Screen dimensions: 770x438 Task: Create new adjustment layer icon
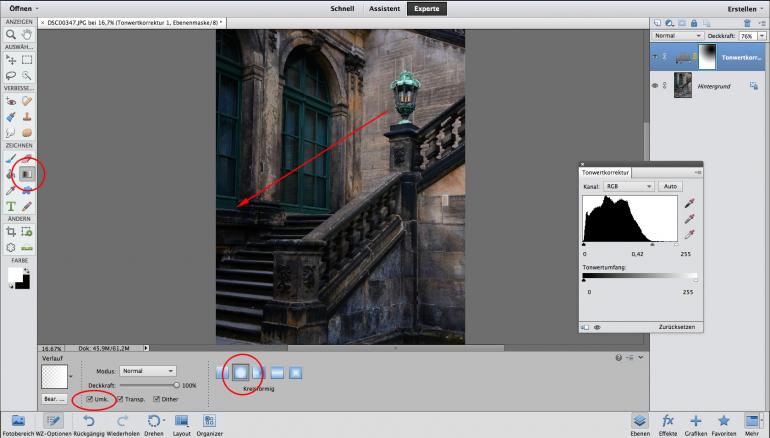click(669, 23)
